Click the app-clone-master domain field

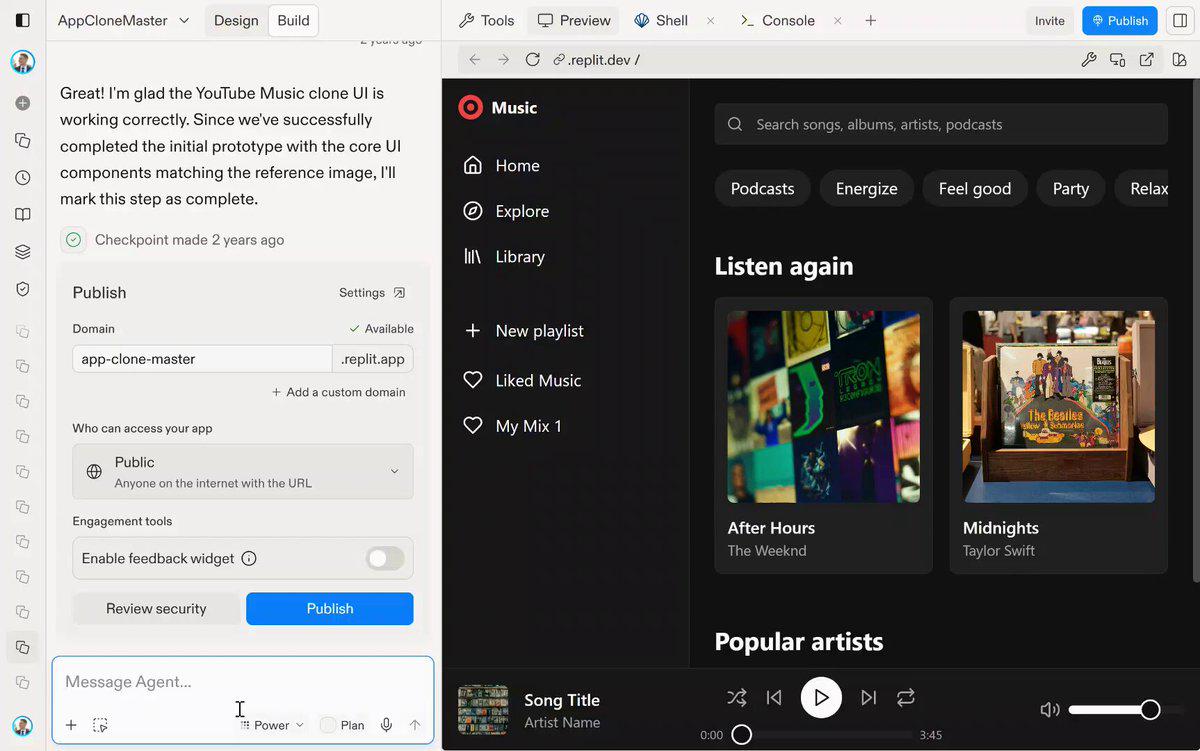coord(202,359)
